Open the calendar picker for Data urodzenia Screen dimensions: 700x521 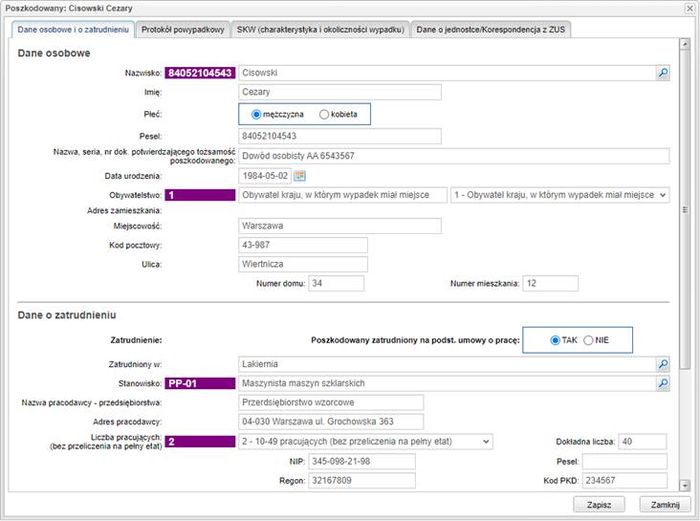[x=299, y=176]
